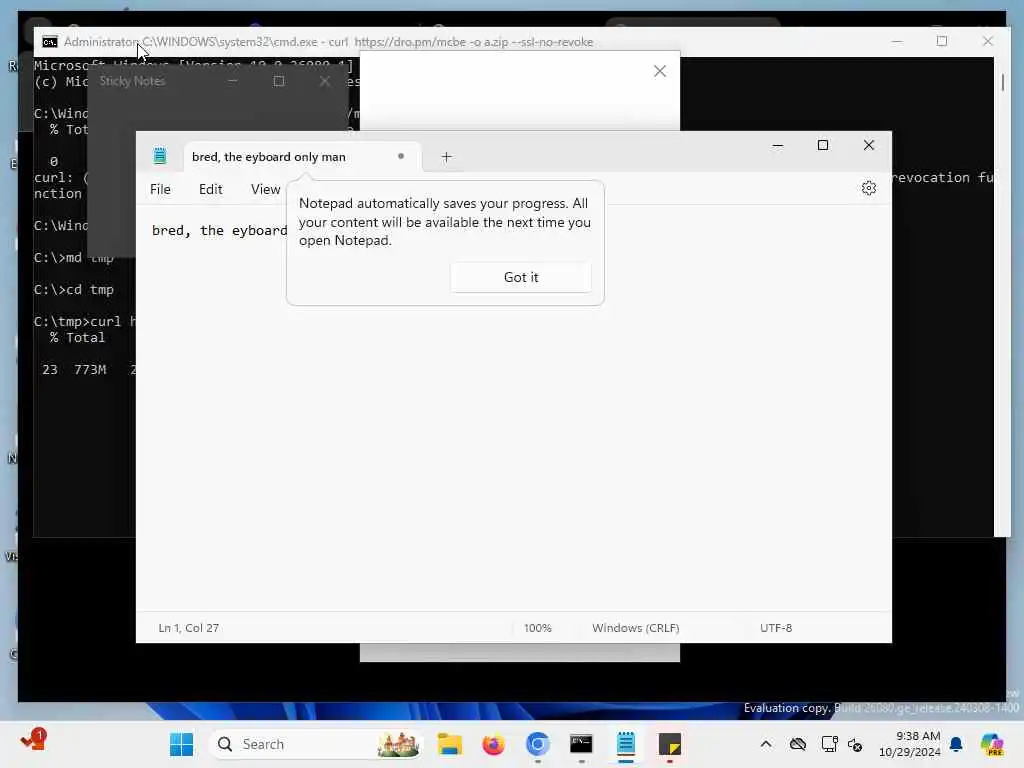Click the UTF-8 encoding indicator
This screenshot has width=1024, height=768.
pos(776,628)
